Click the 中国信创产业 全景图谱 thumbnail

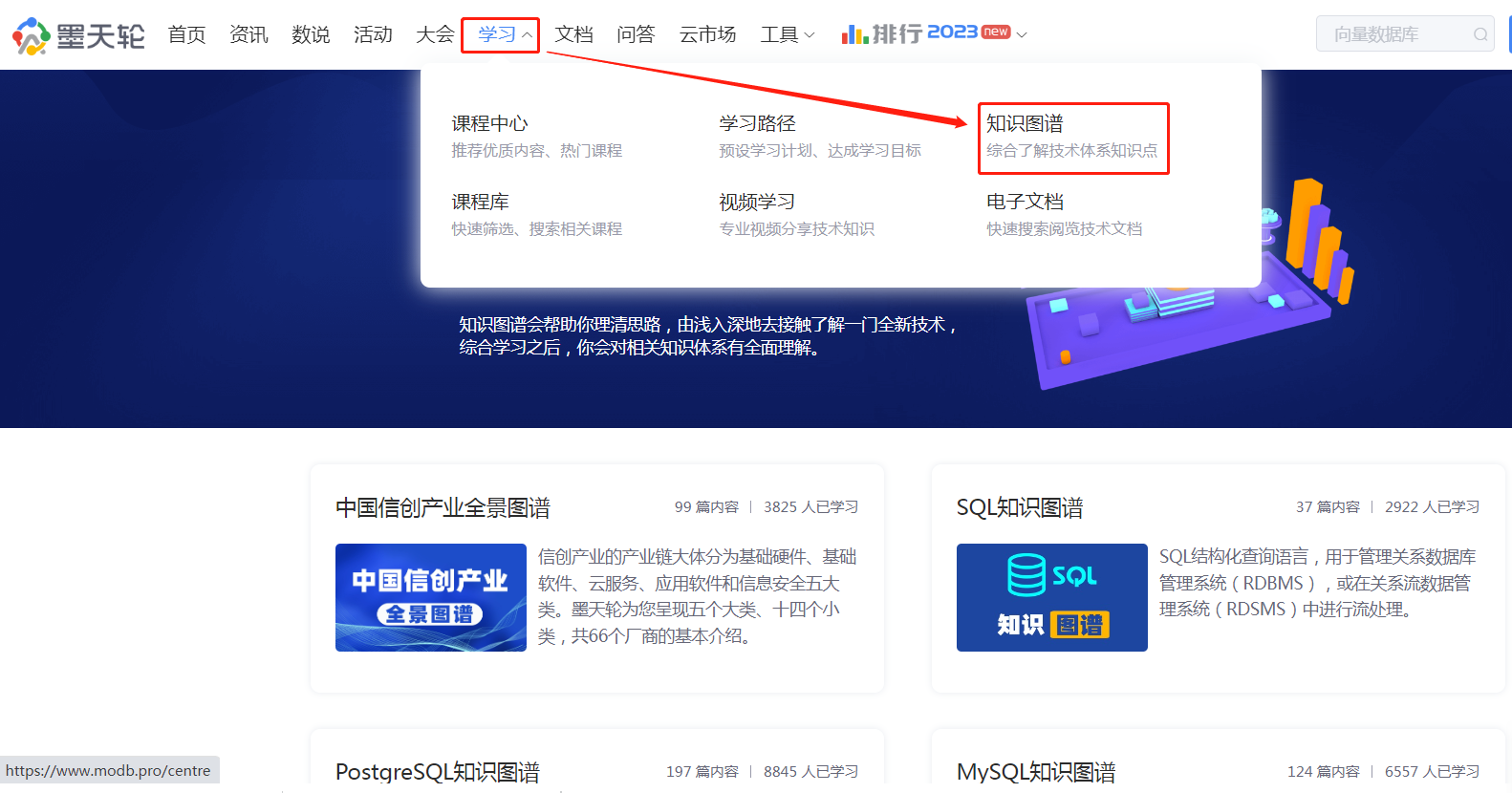(431, 597)
